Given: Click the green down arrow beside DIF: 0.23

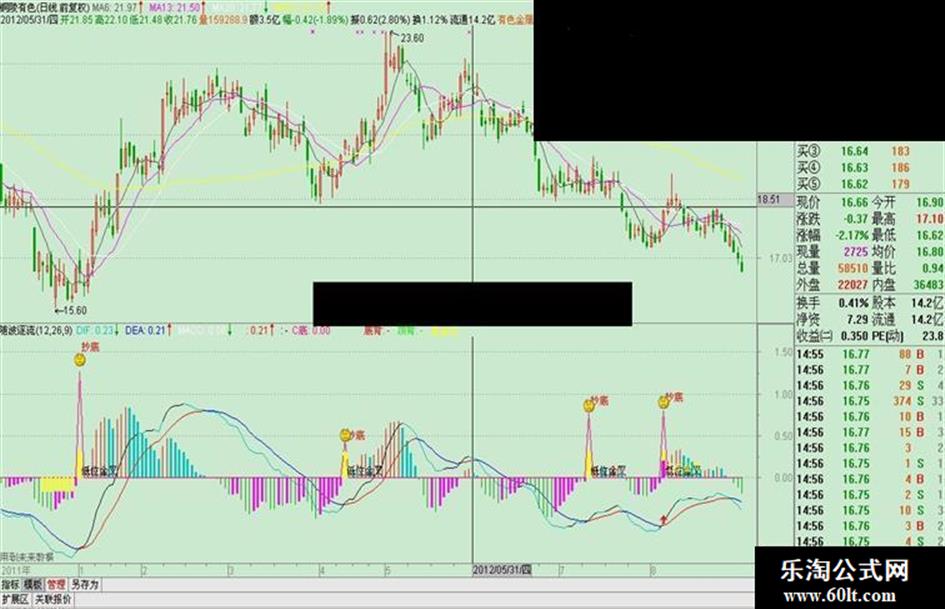Looking at the screenshot, I should pyautogui.click(x=118, y=330).
